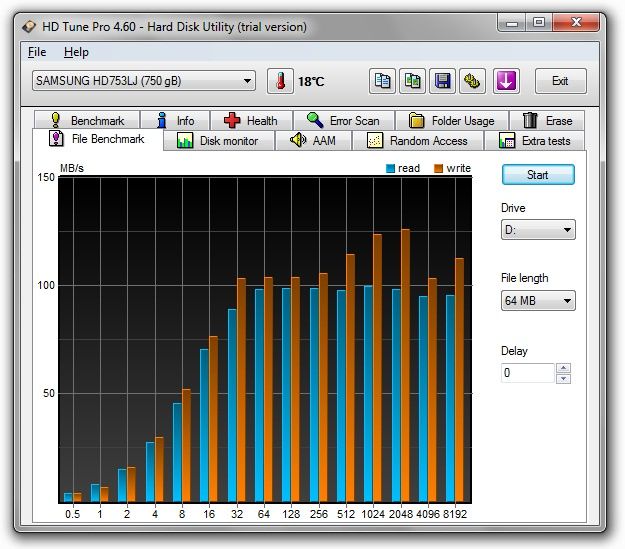
Task: Click the Exit button
Action: [x=560, y=81]
